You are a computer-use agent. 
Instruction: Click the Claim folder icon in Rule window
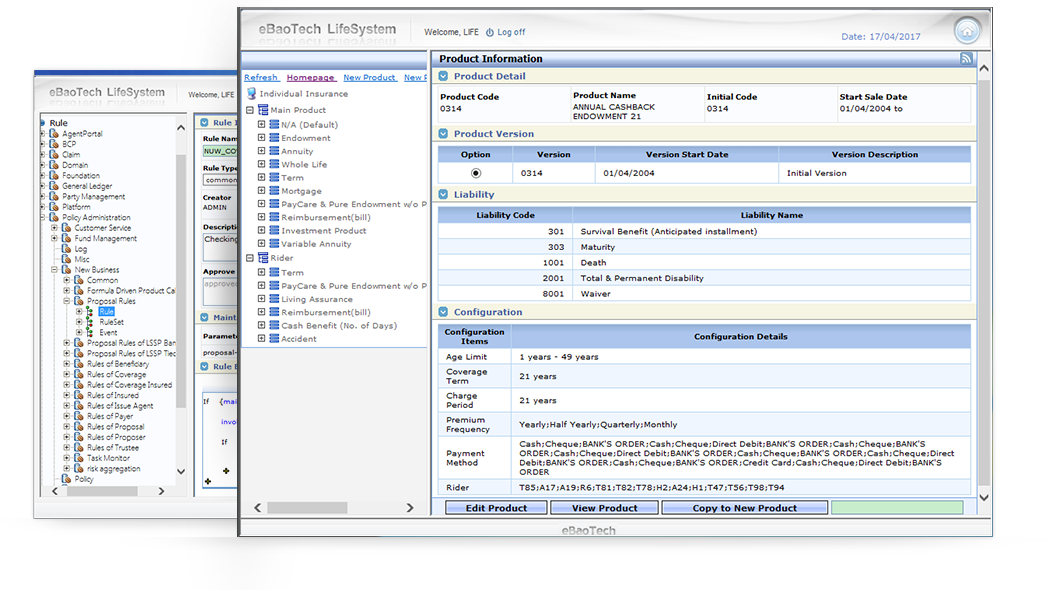pyautogui.click(x=54, y=154)
